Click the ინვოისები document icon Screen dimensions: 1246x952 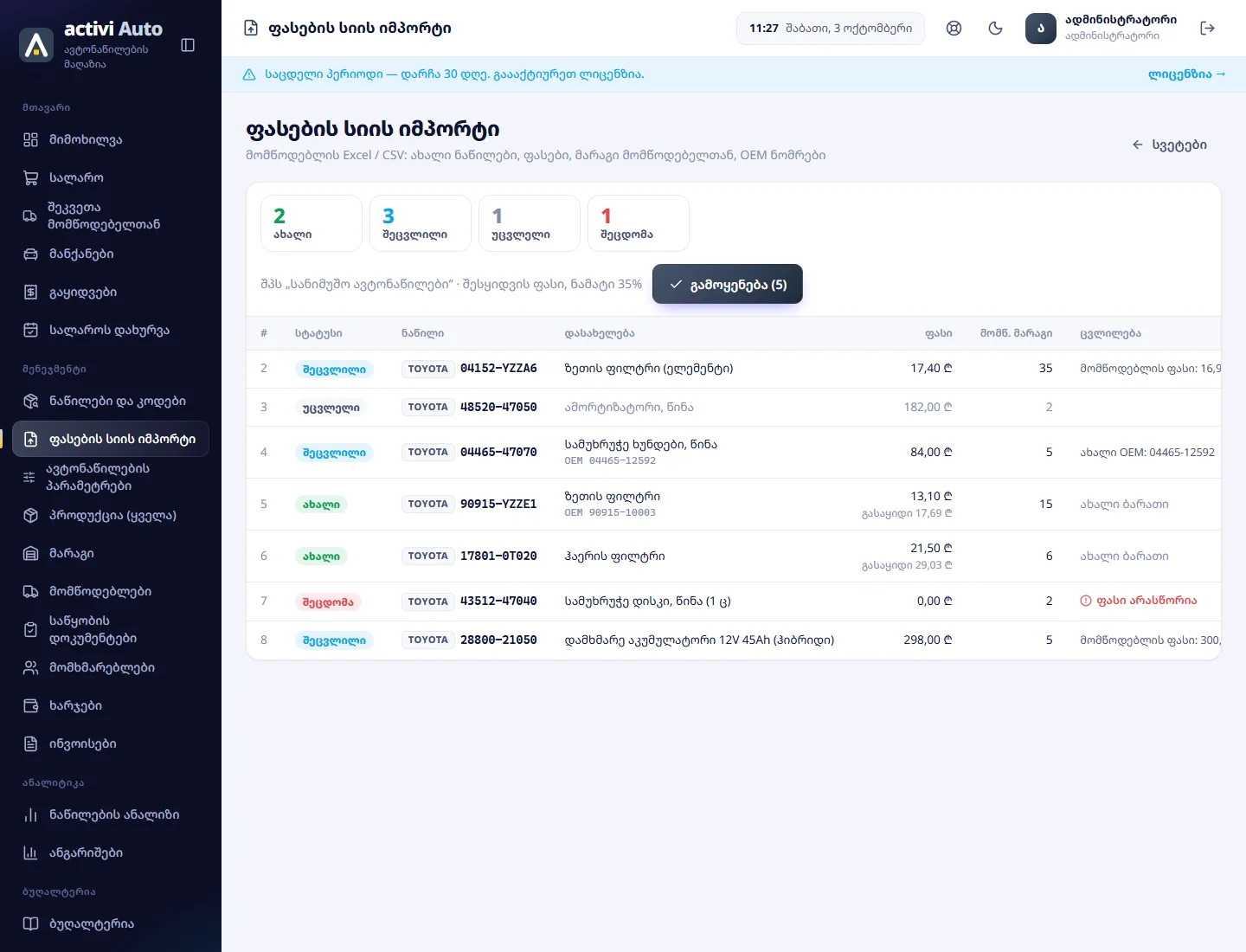pyautogui.click(x=31, y=743)
